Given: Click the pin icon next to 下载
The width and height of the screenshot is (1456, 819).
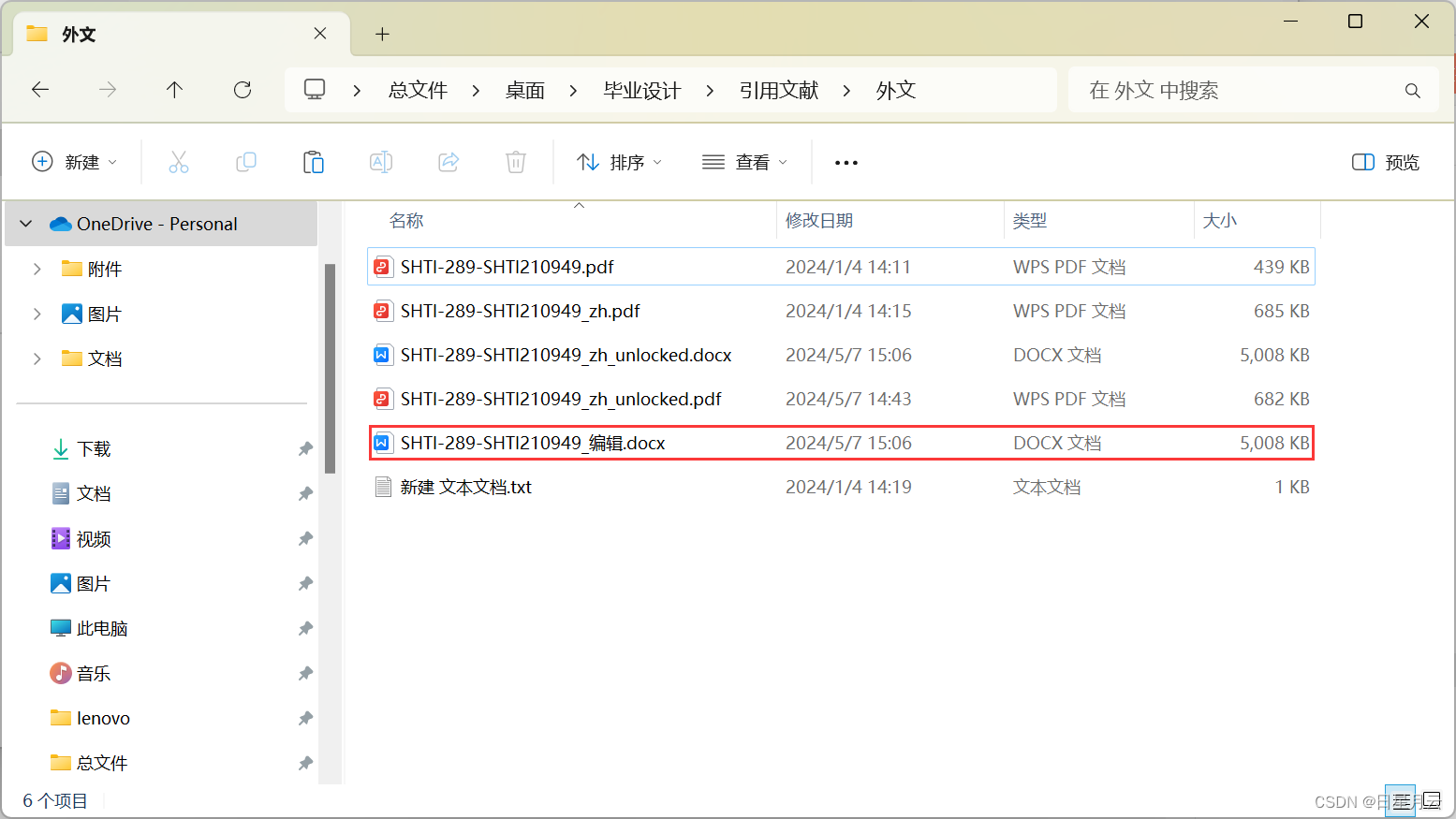Looking at the screenshot, I should coord(305,449).
